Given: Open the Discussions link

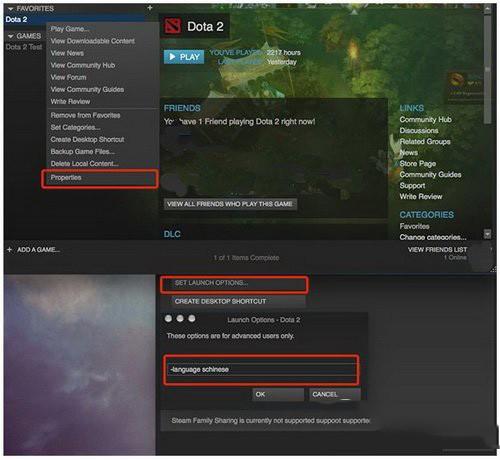Looking at the screenshot, I should click(419, 130).
